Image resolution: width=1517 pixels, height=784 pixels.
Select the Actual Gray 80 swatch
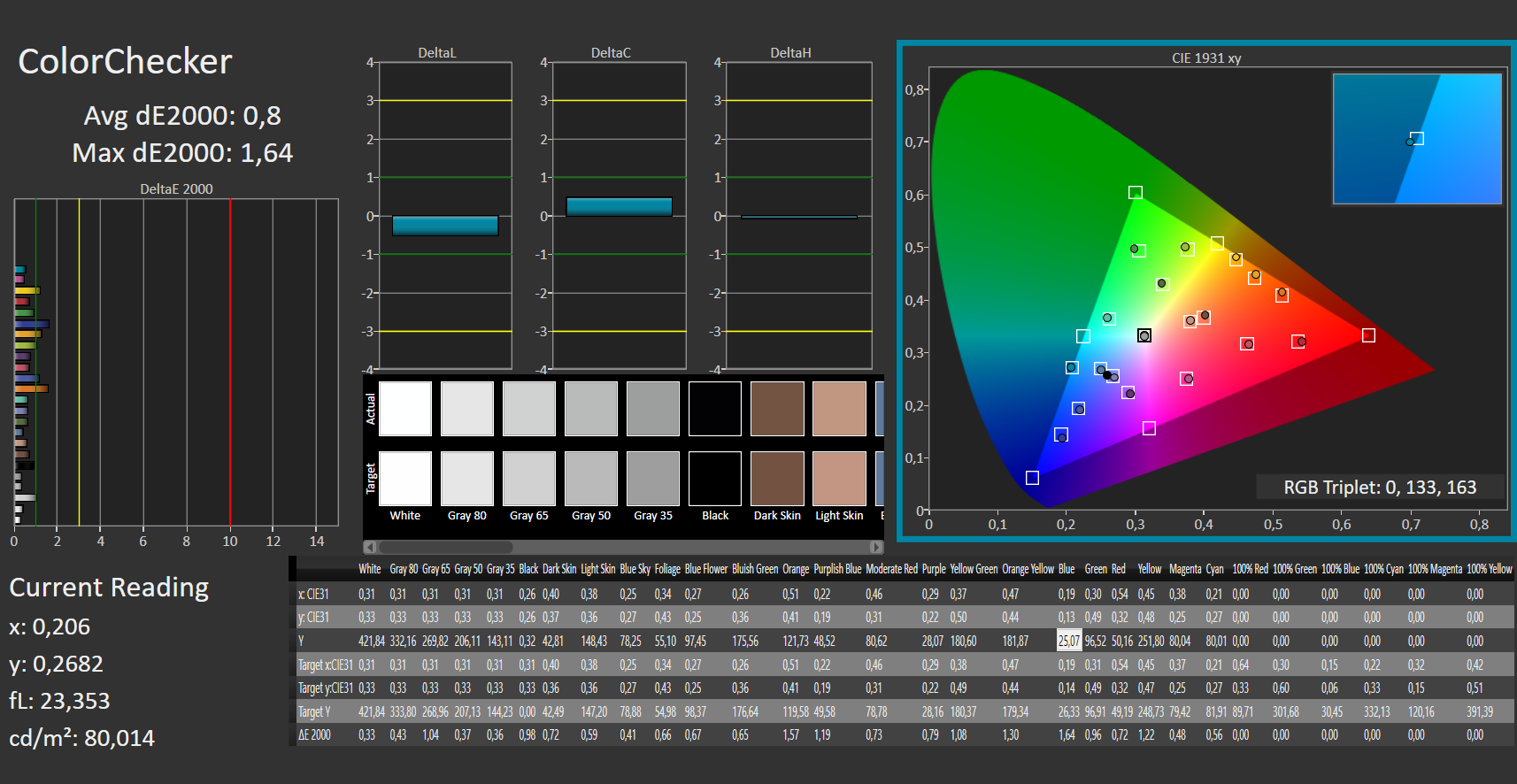467,409
